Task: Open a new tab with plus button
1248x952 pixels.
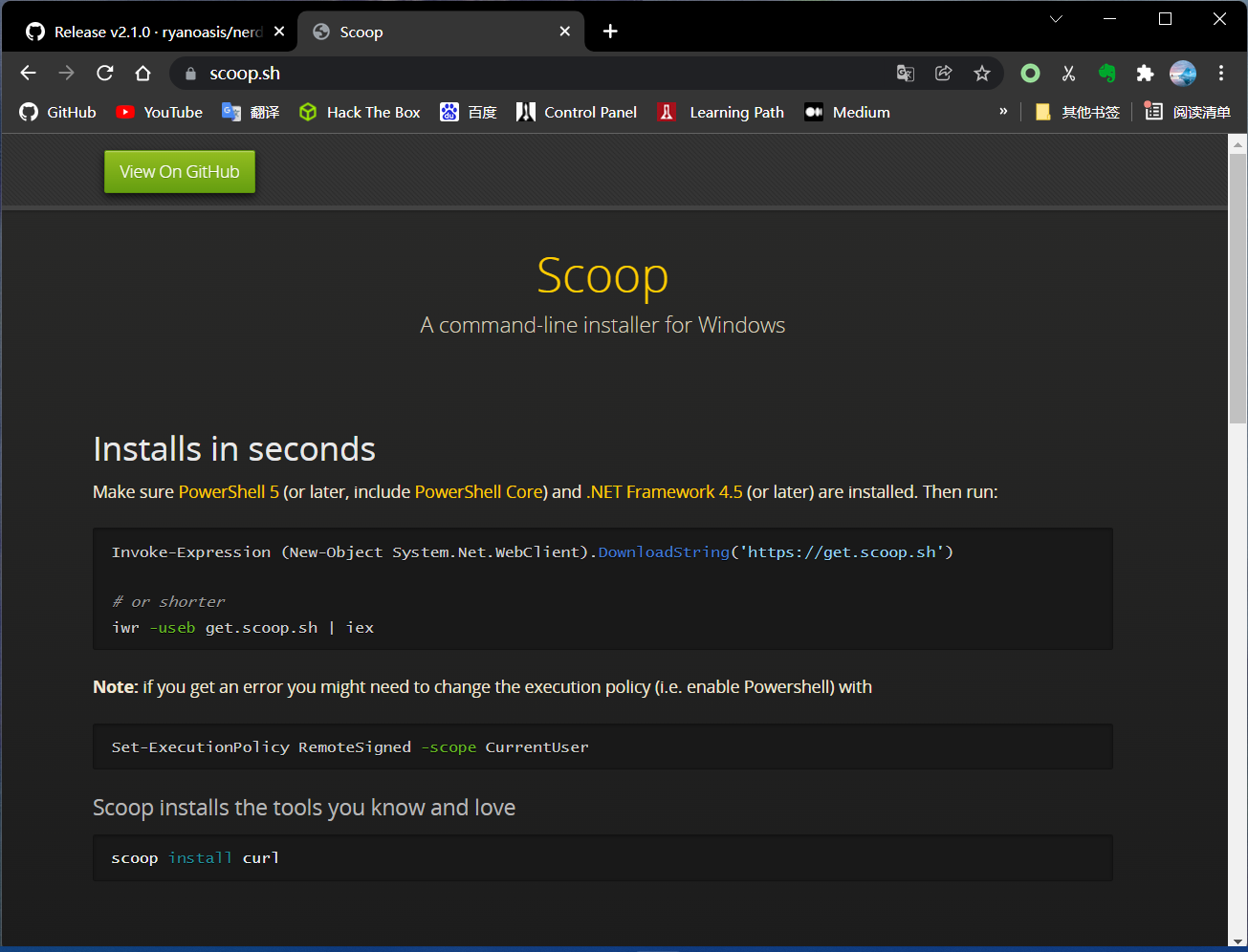Action: (x=610, y=32)
